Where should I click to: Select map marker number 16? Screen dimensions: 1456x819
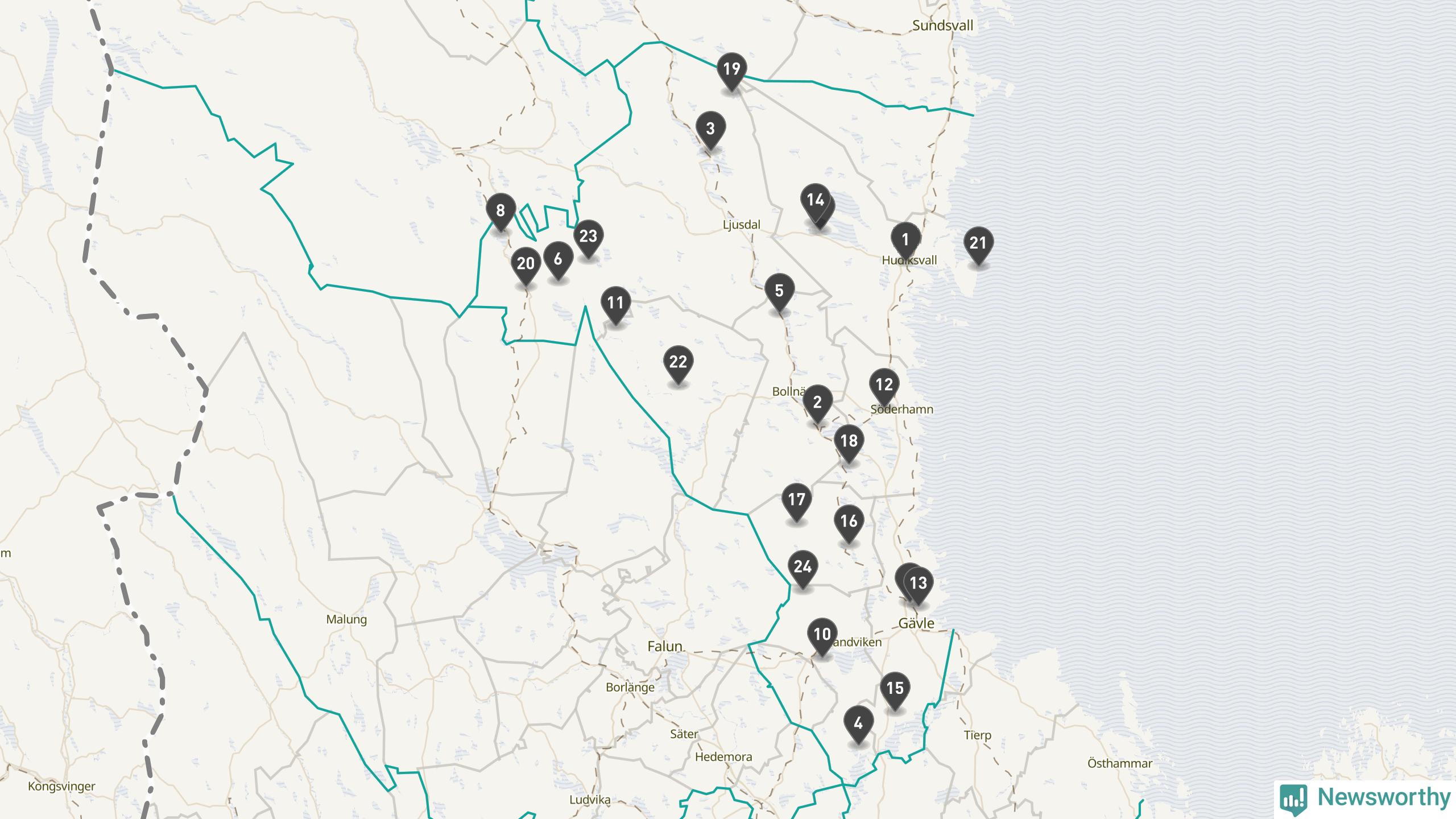849,523
